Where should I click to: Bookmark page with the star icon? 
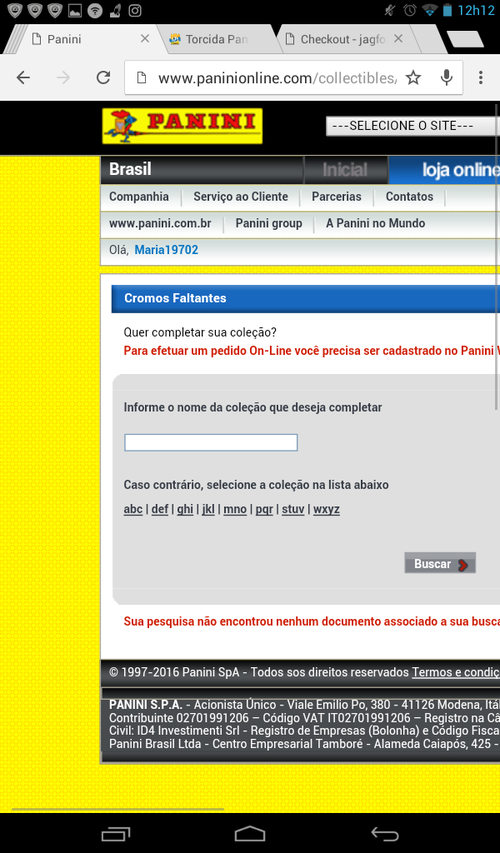[413, 78]
